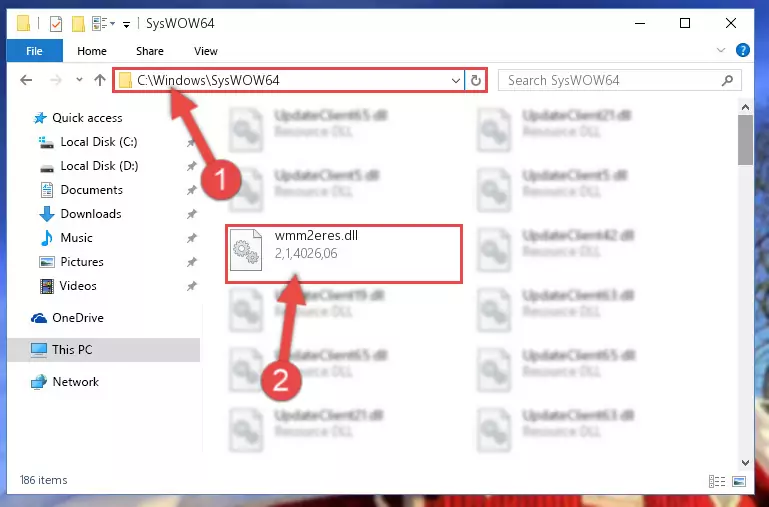769x507 pixels.
Task: Go forward using the forward arrow
Action: point(56,80)
